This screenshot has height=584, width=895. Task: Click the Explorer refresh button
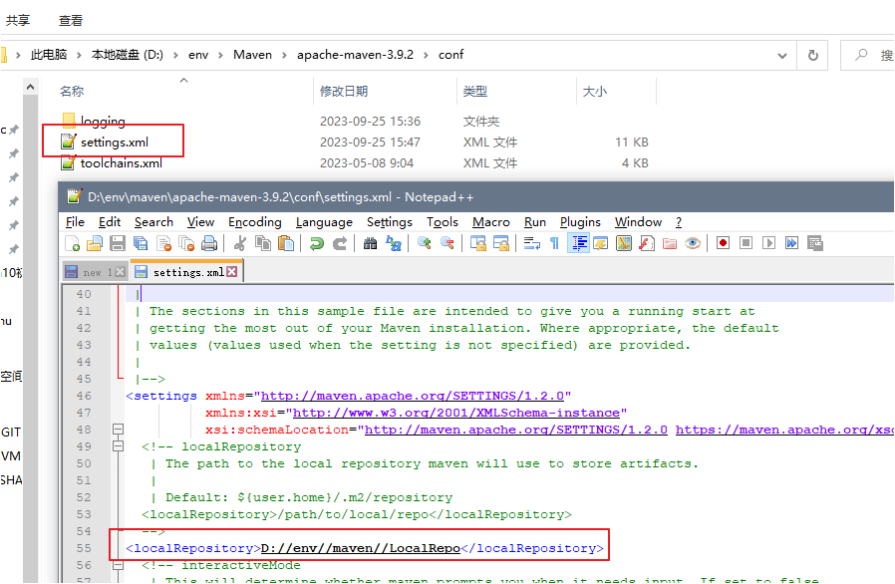[x=813, y=55]
